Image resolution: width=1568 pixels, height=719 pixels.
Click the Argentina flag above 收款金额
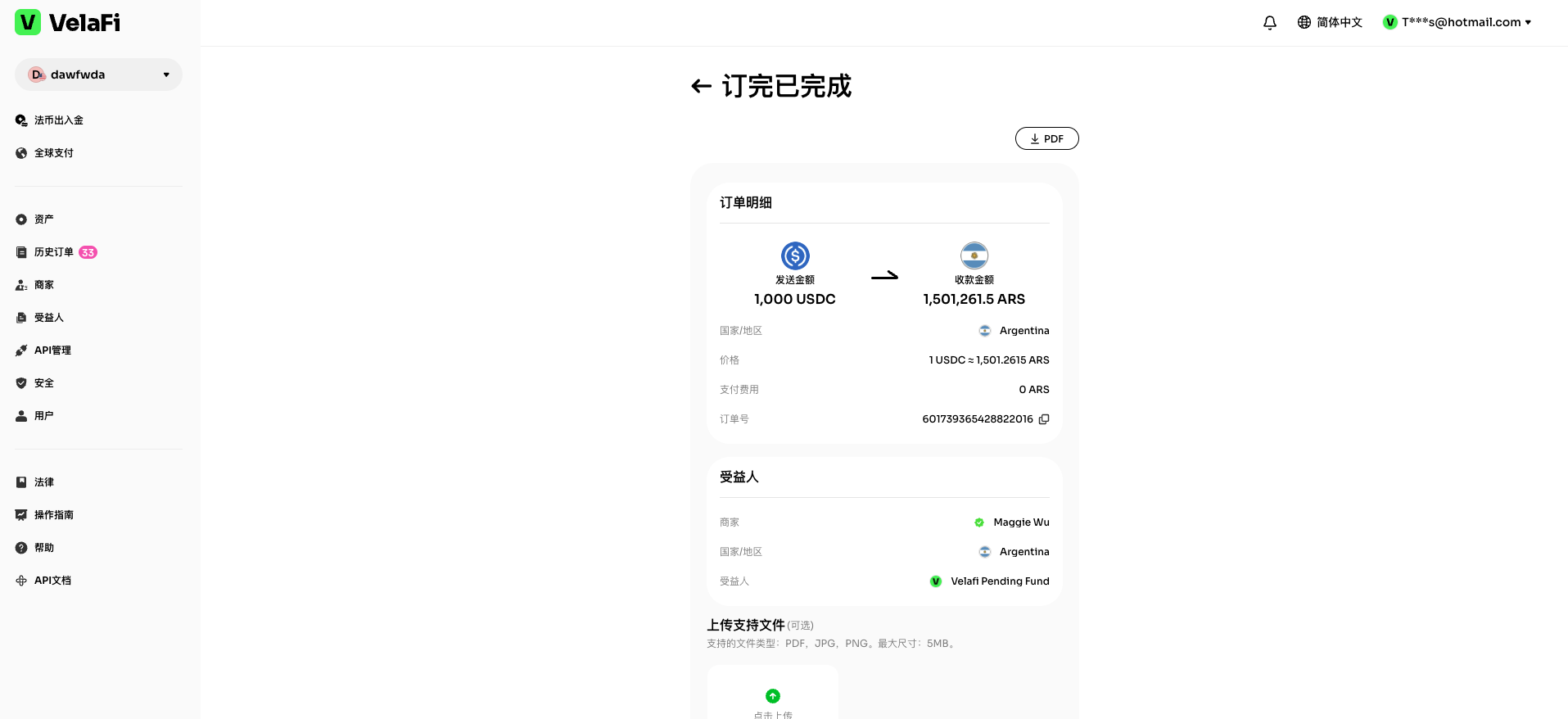974,255
